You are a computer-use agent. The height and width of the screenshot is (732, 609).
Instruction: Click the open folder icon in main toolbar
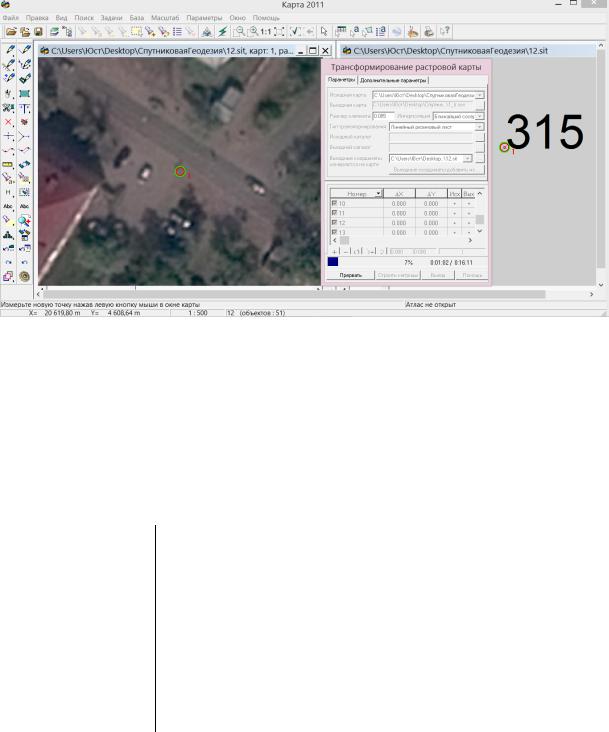click(x=11, y=32)
